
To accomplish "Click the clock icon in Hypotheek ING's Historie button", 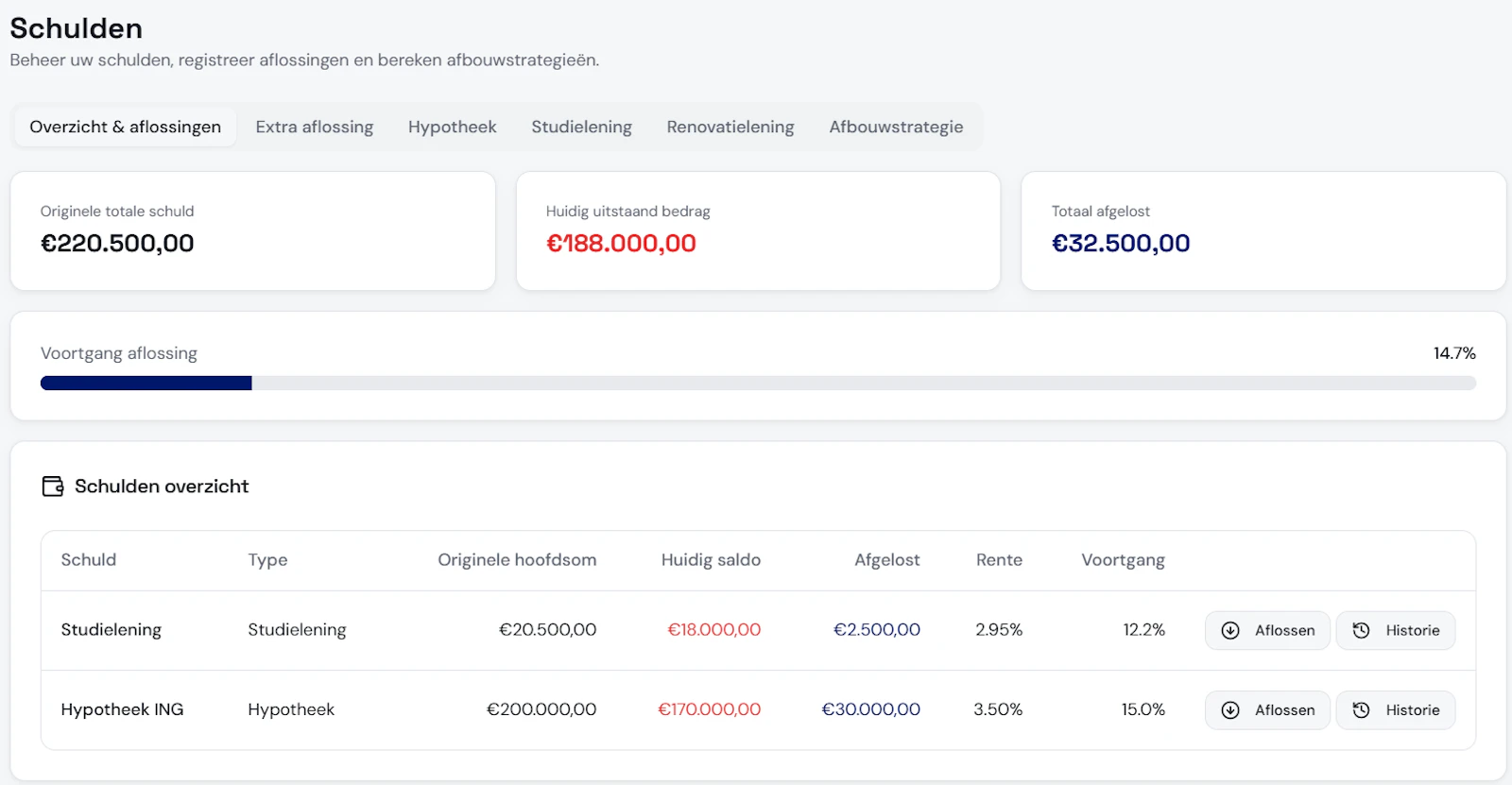I will [x=1361, y=710].
